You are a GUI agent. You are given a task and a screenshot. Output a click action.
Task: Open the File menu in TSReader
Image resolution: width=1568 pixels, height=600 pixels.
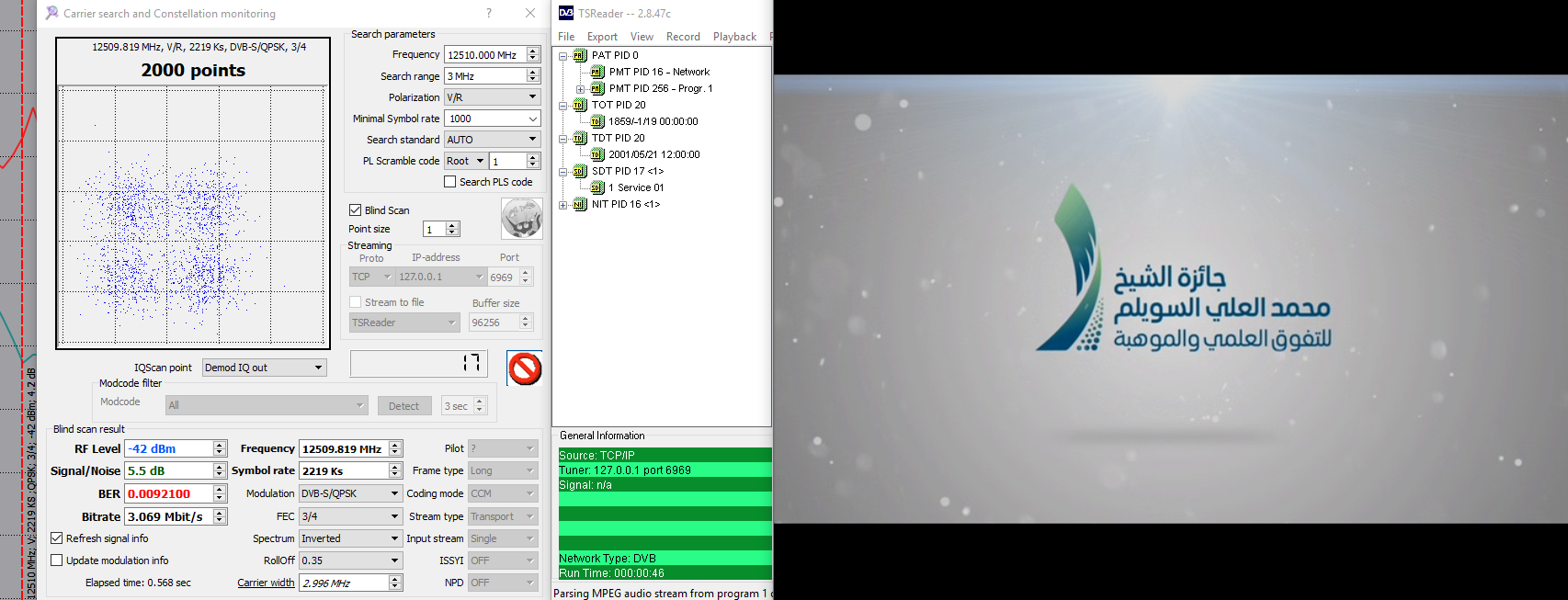tap(566, 37)
